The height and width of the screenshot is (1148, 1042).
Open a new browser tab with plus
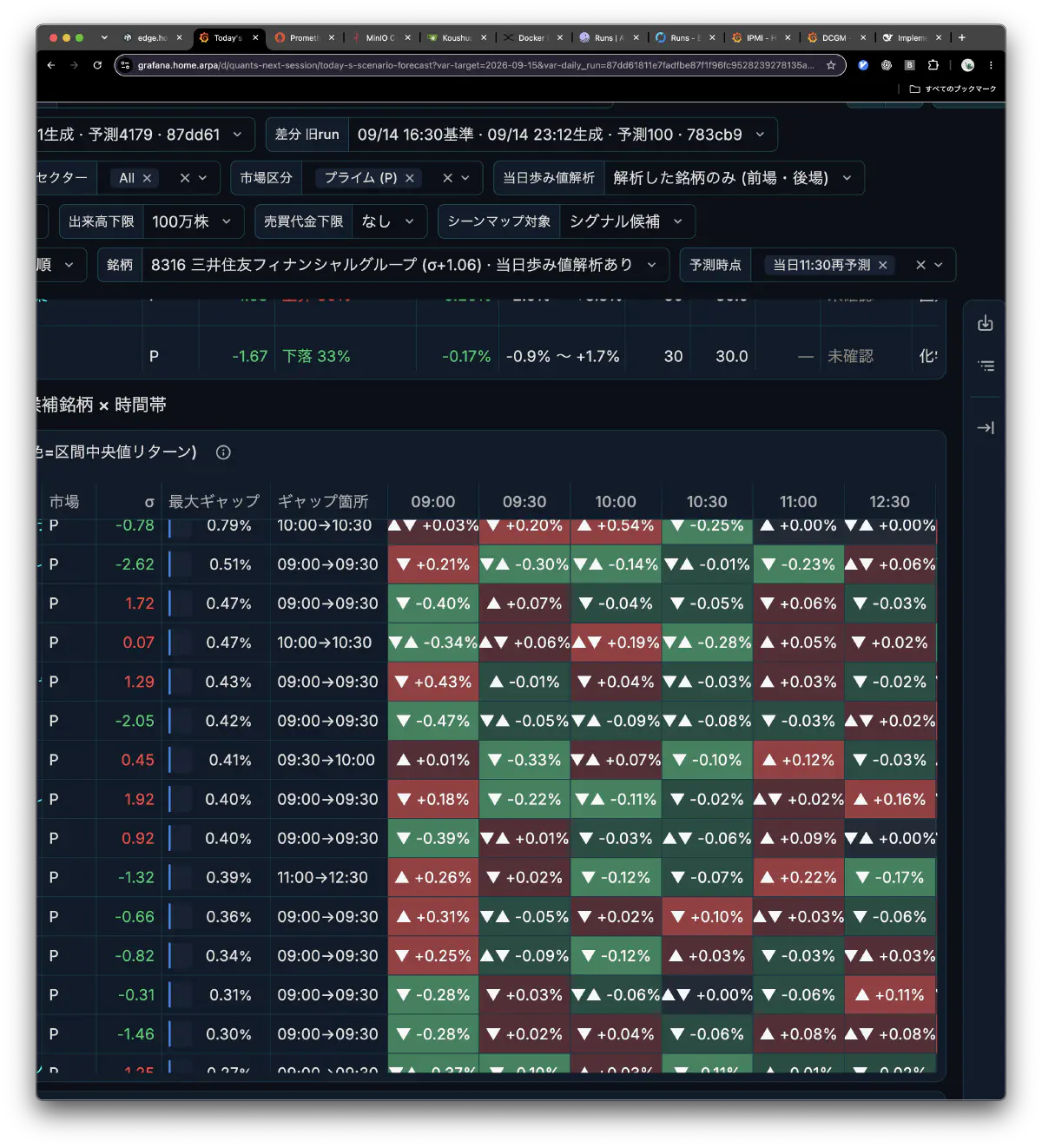pyautogui.click(x=962, y=37)
